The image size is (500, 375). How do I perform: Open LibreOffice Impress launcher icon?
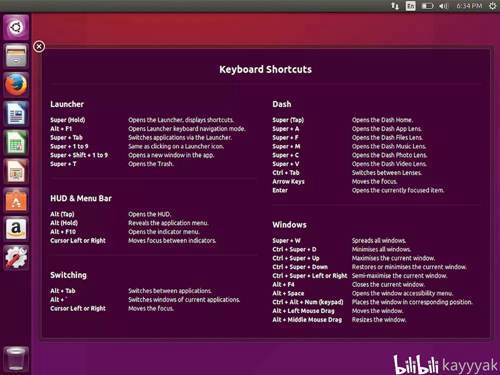16,171
